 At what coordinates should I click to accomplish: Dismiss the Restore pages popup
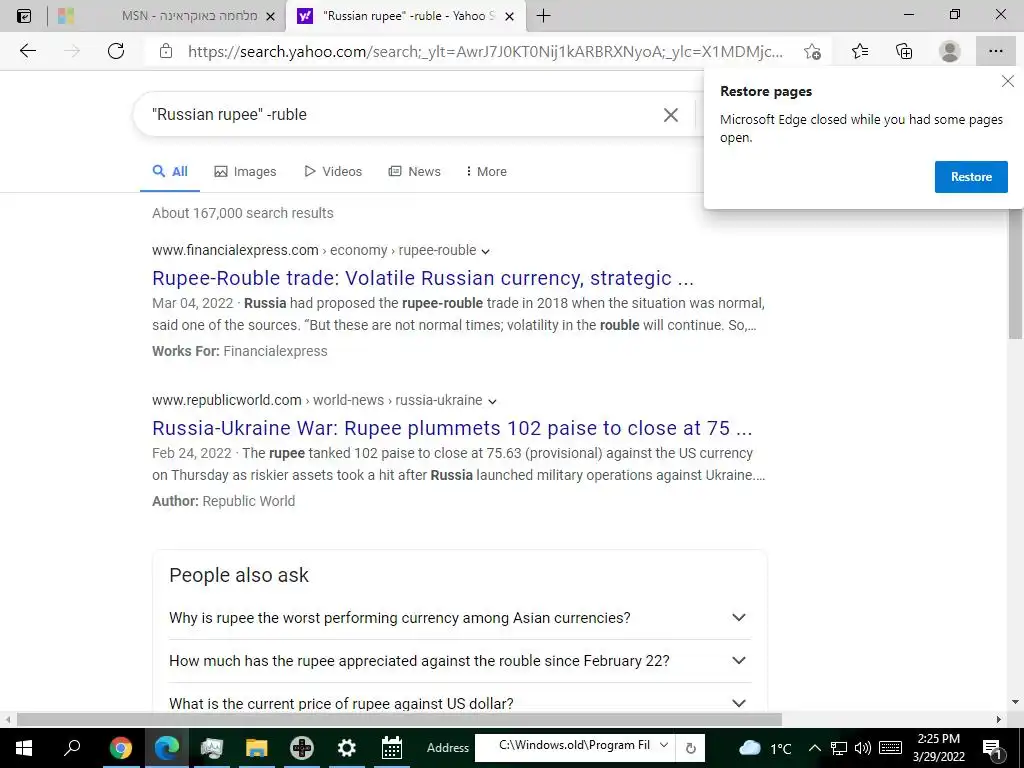tap(1008, 82)
